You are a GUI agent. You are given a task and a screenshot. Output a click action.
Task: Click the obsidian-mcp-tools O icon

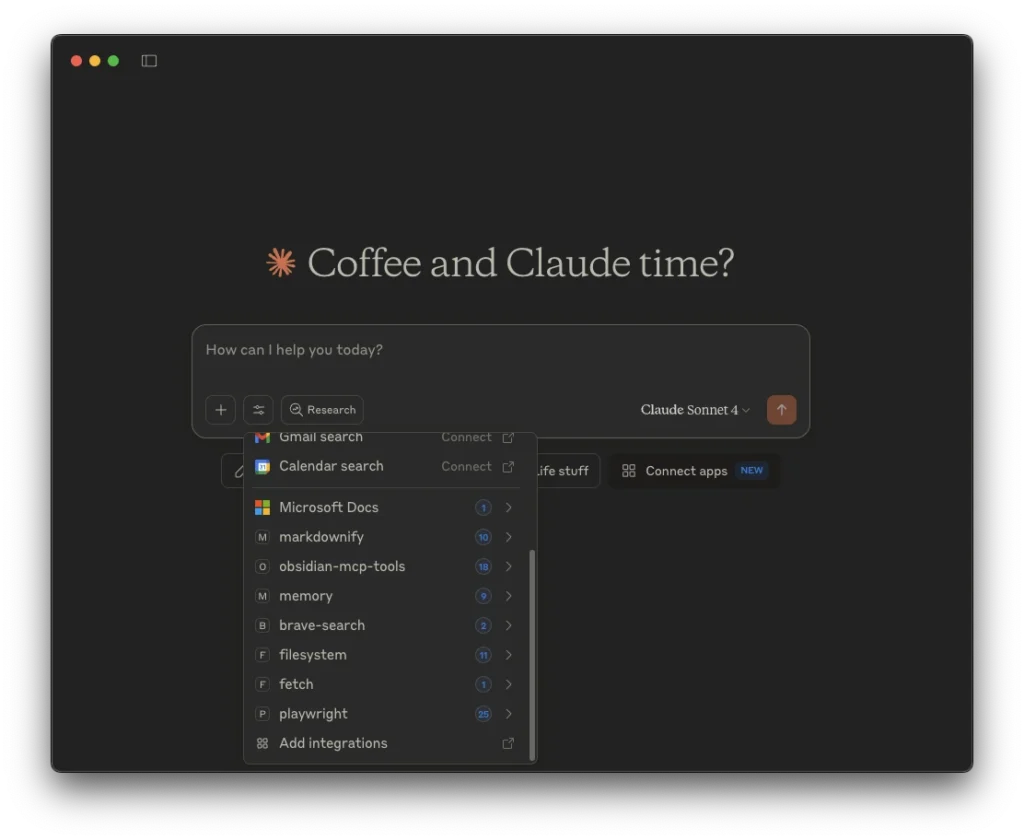point(263,566)
